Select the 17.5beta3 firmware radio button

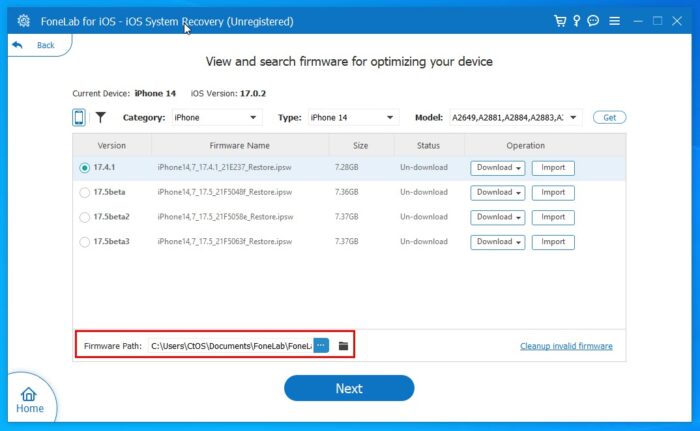[84, 242]
